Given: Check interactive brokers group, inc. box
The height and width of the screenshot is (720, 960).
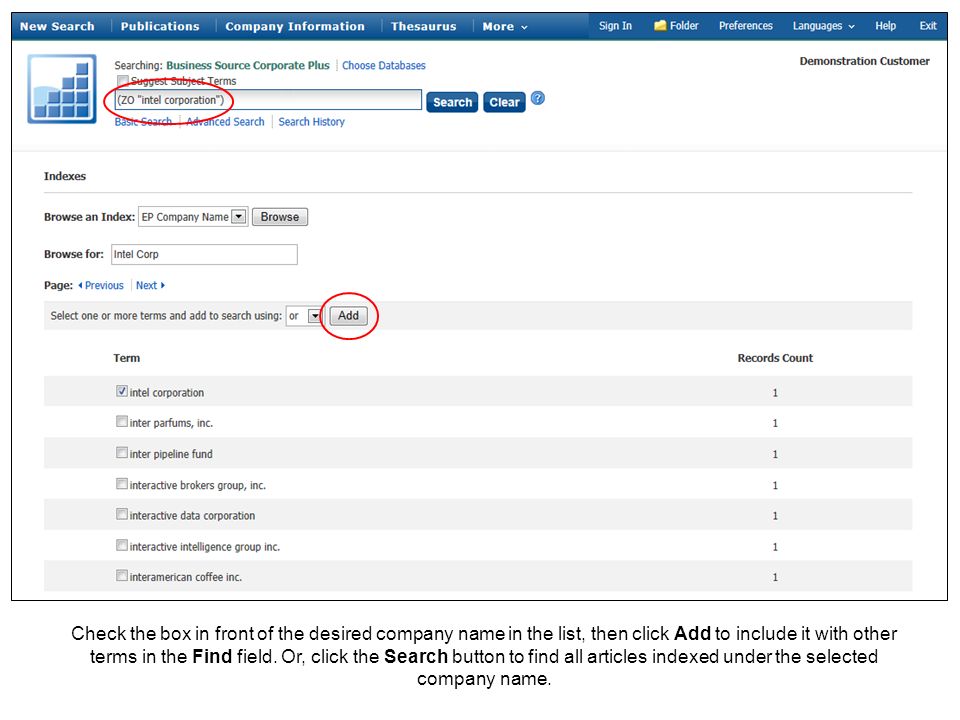Looking at the screenshot, I should point(122,484).
